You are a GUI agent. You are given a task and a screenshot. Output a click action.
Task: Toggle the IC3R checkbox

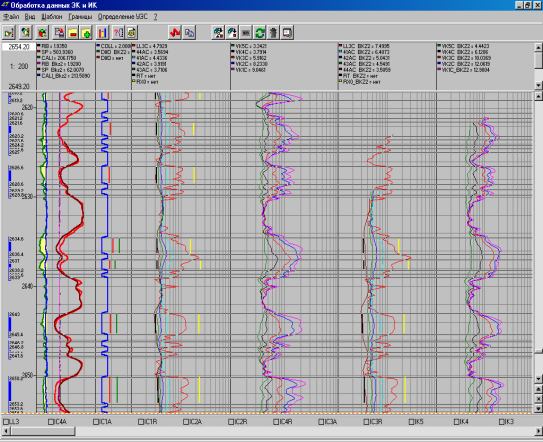tap(366, 422)
